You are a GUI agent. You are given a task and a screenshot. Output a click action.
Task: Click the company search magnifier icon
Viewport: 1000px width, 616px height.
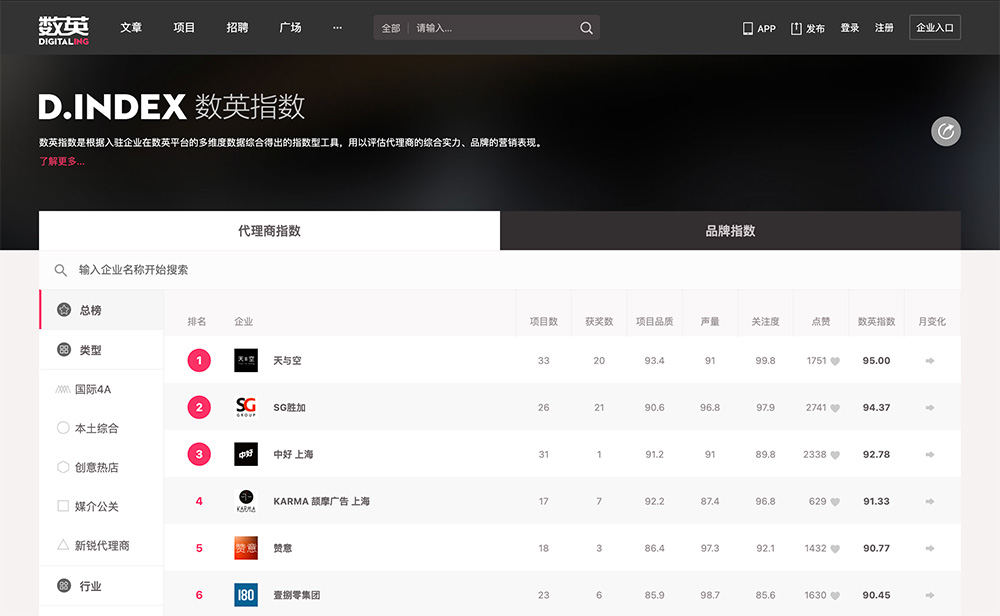pyautogui.click(x=61, y=270)
